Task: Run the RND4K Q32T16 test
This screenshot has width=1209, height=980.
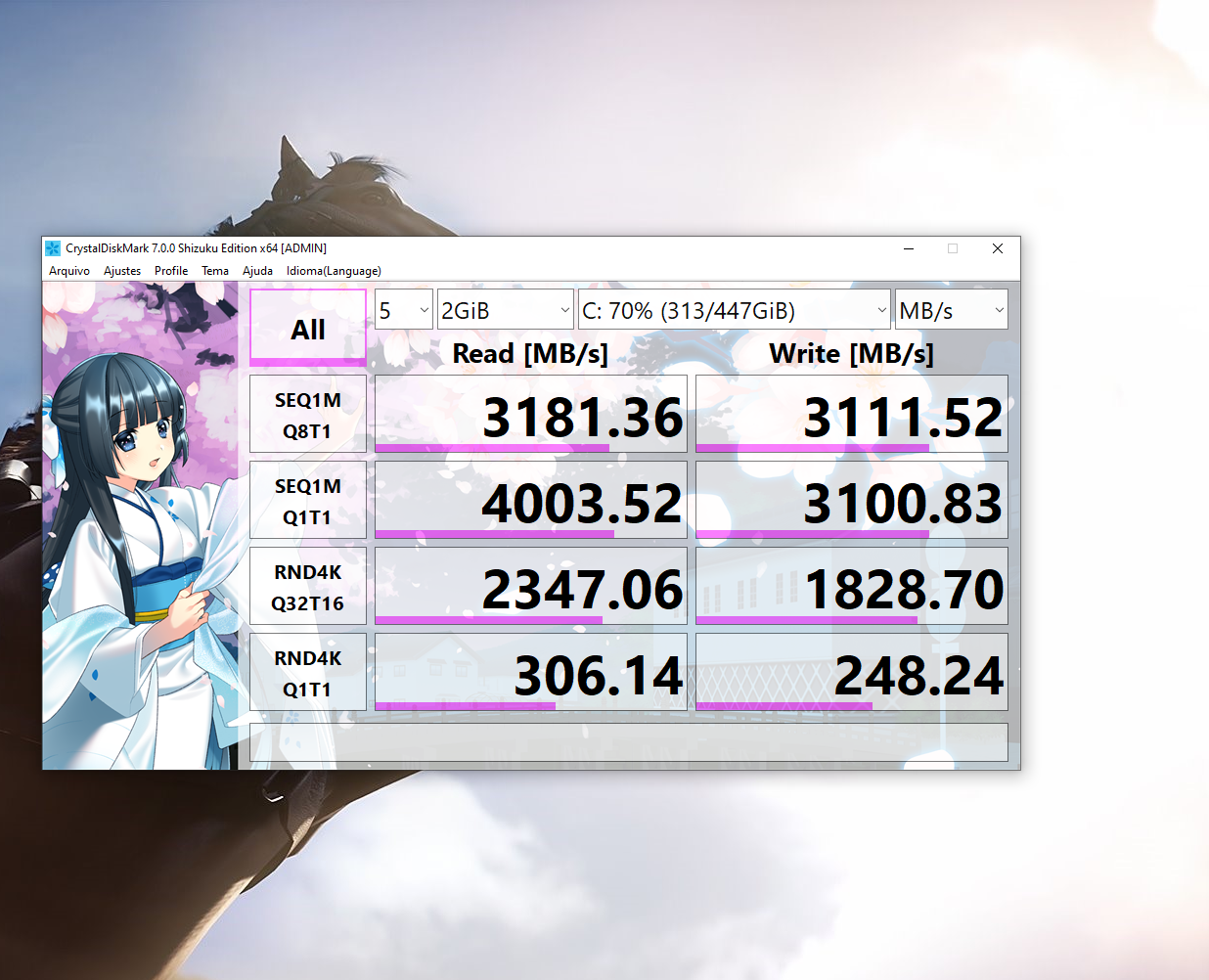Action: point(308,586)
